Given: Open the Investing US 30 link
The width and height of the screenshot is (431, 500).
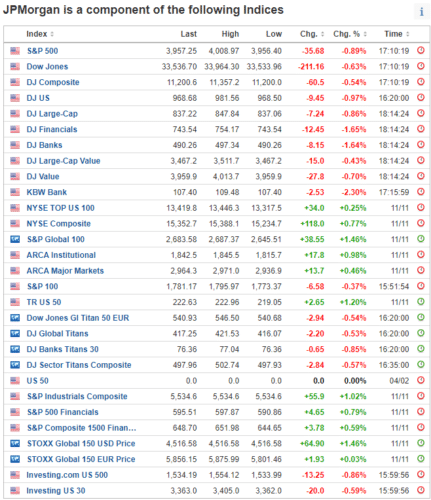Looking at the screenshot, I should pos(56,491).
